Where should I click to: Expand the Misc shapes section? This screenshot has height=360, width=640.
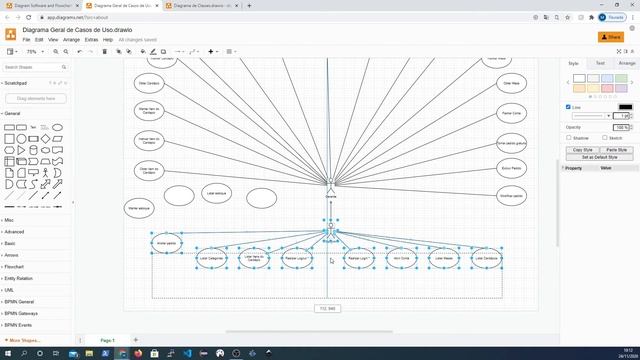click(9, 220)
